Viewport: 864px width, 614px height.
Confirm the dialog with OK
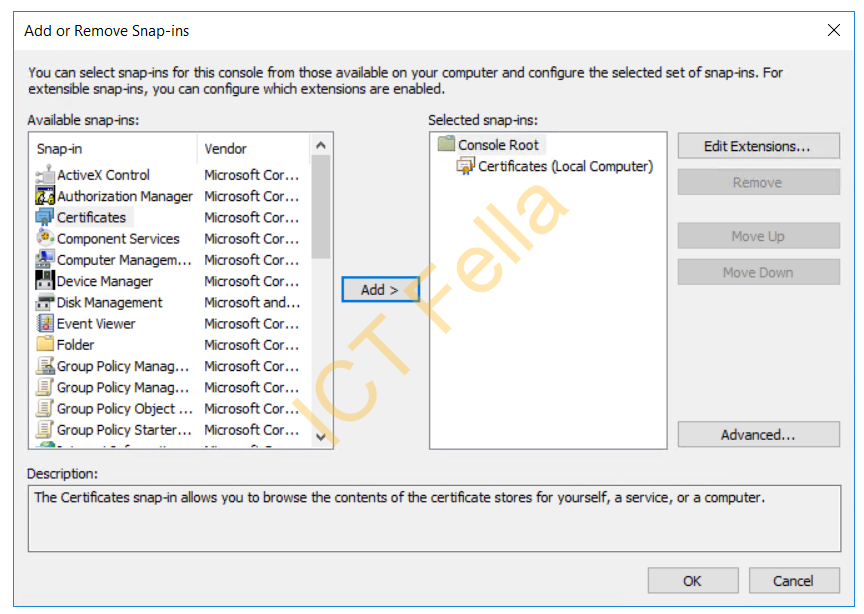(x=693, y=581)
